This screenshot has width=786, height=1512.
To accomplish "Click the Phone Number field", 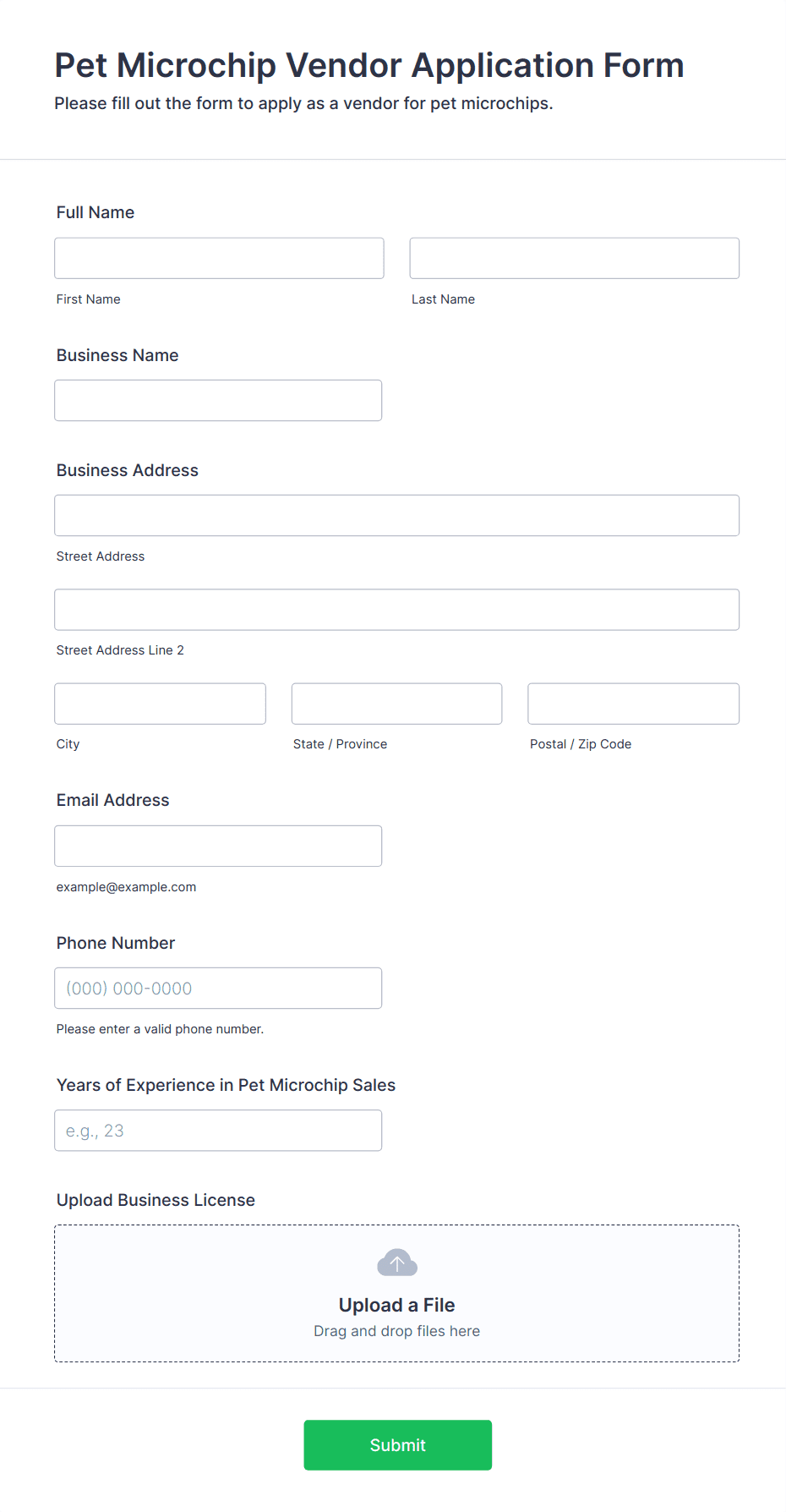I will [x=218, y=988].
